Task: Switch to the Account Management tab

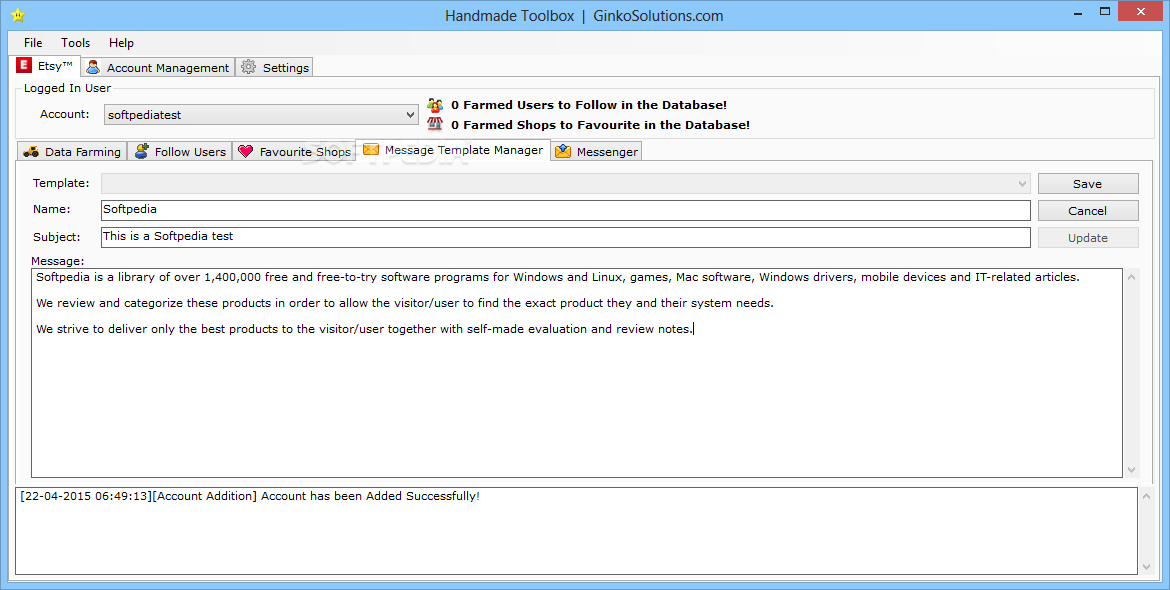Action: (158, 67)
